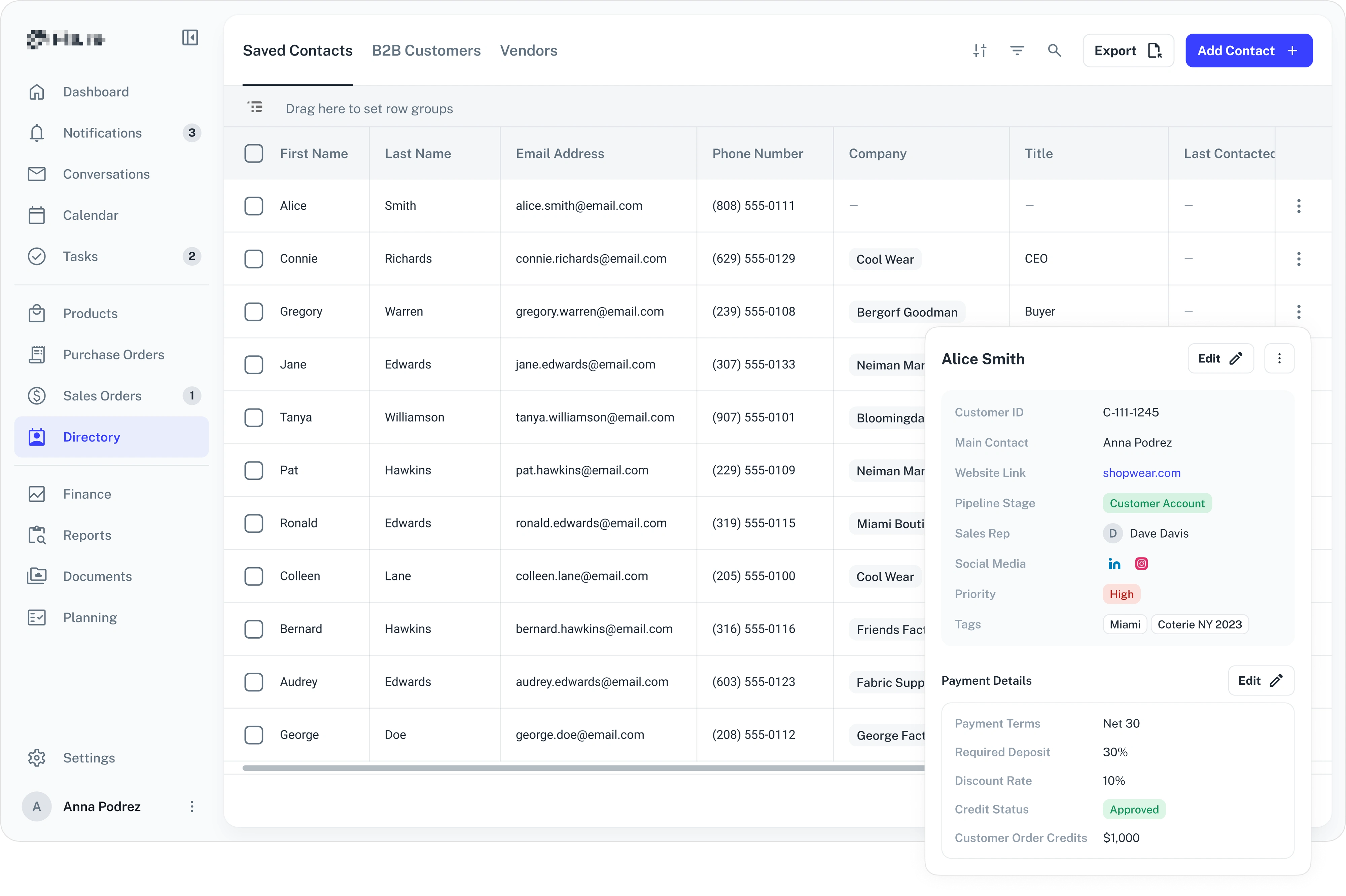The image size is (1346, 896).
Task: Tick the George Doe row checkbox
Action: 254,735
